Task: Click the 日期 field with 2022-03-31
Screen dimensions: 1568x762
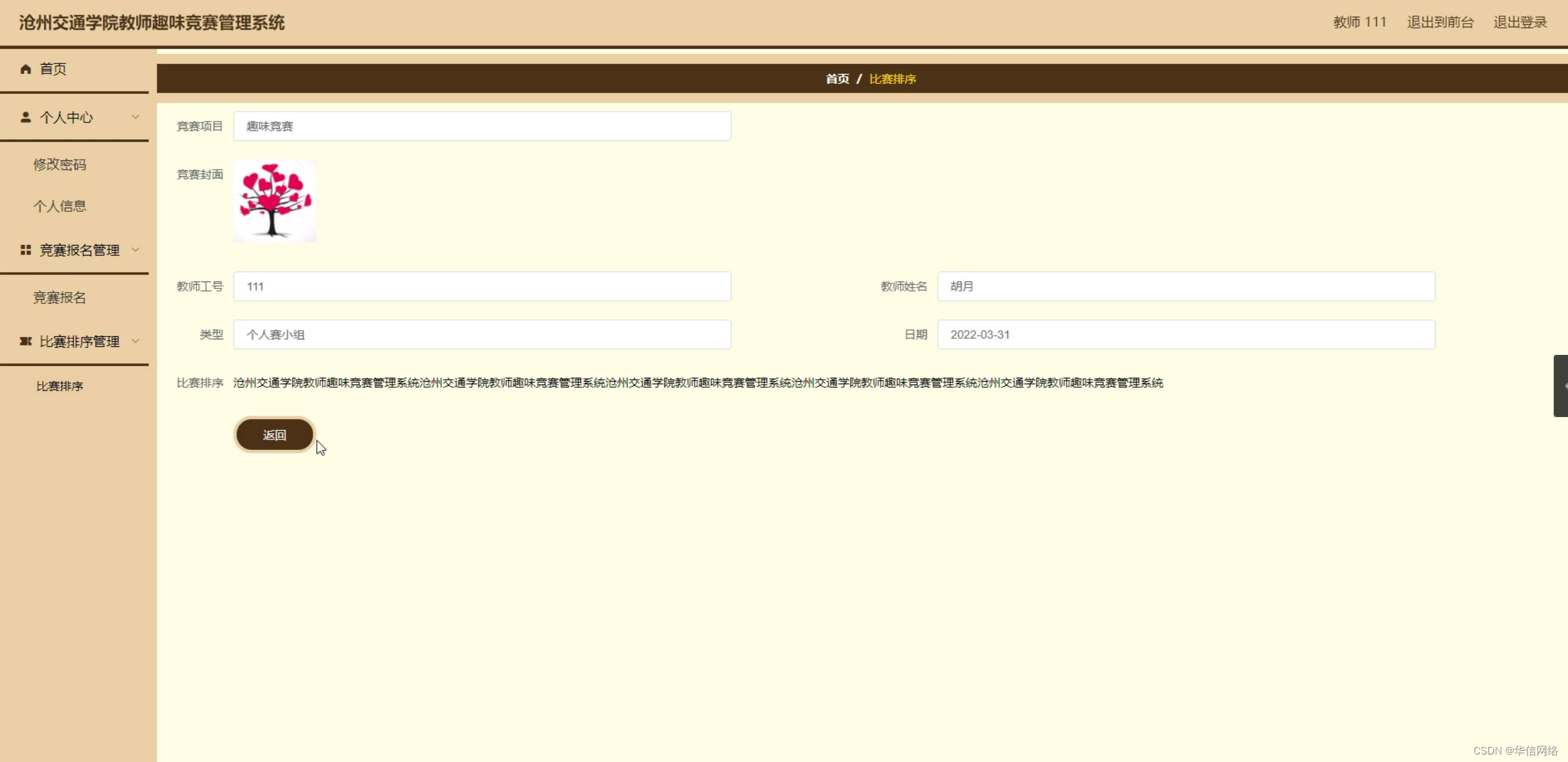Action: pyautogui.click(x=1186, y=334)
